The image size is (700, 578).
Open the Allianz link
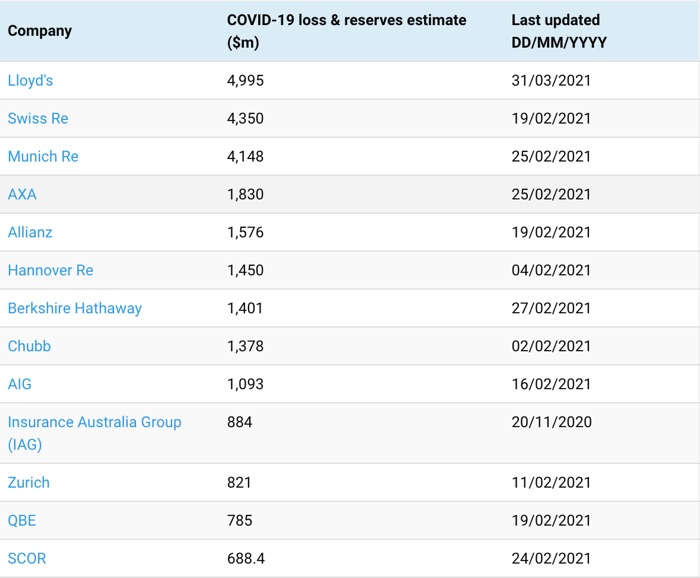(x=30, y=233)
